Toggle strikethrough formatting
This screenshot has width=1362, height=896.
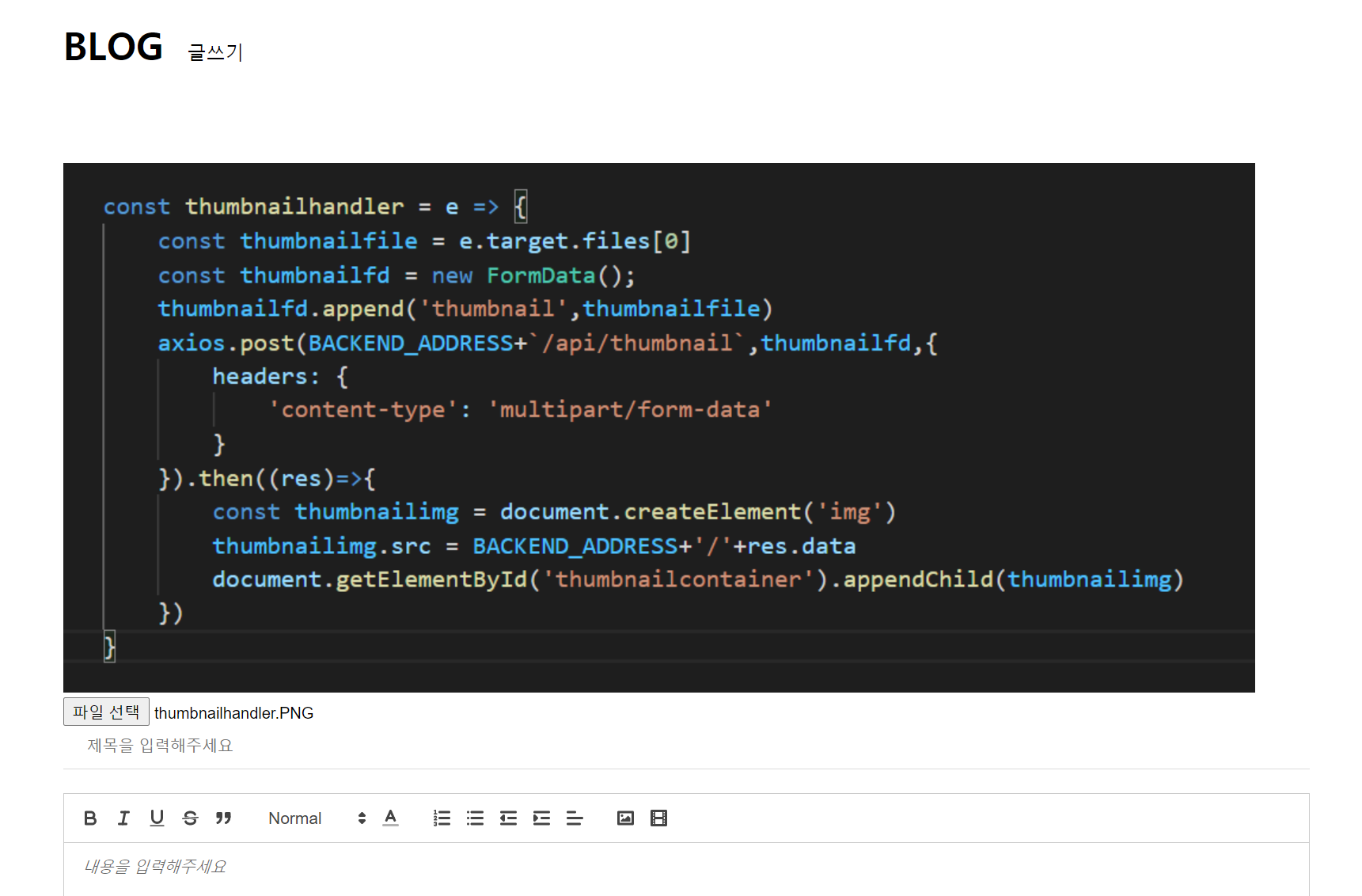190,818
